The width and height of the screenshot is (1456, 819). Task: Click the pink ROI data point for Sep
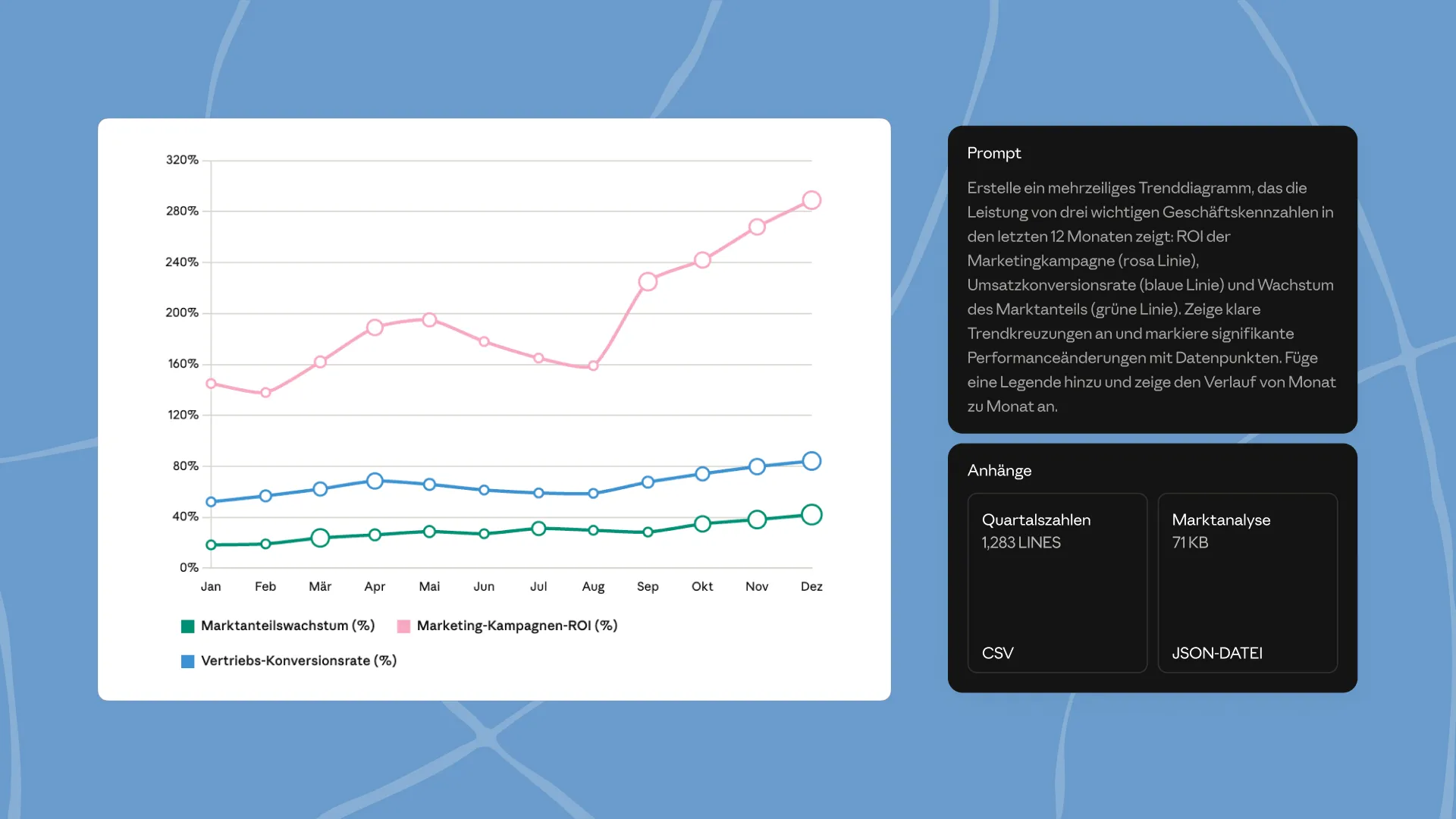pos(648,282)
